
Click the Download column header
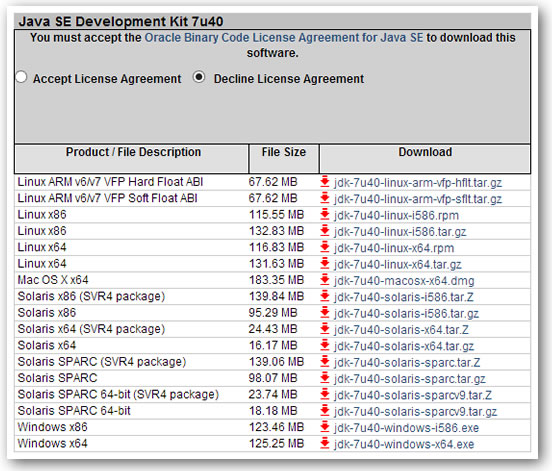[x=425, y=158]
